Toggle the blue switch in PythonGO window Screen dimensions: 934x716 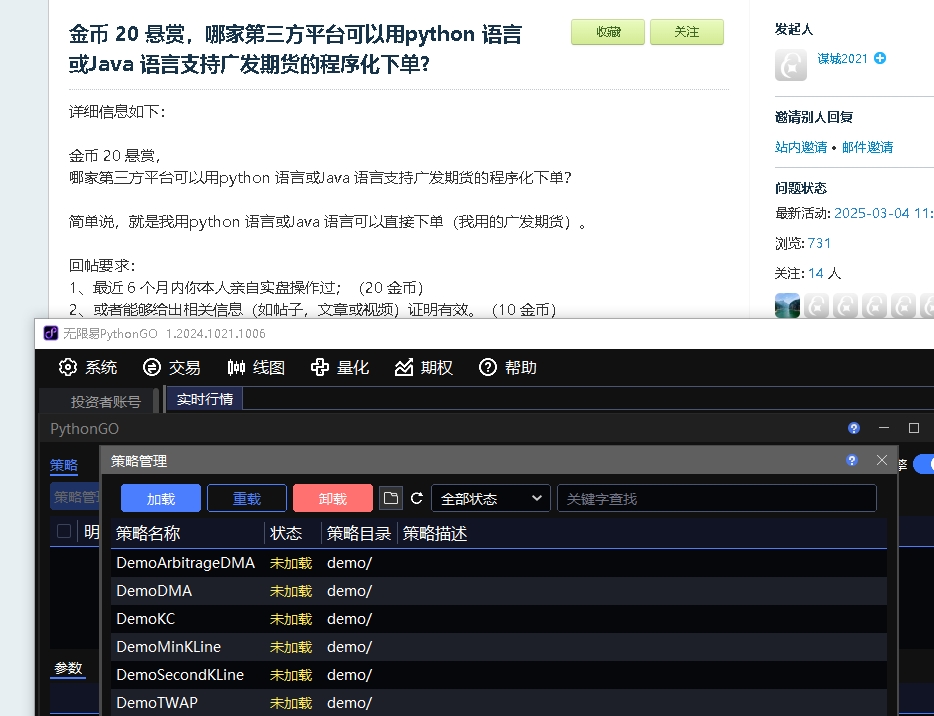(x=923, y=464)
